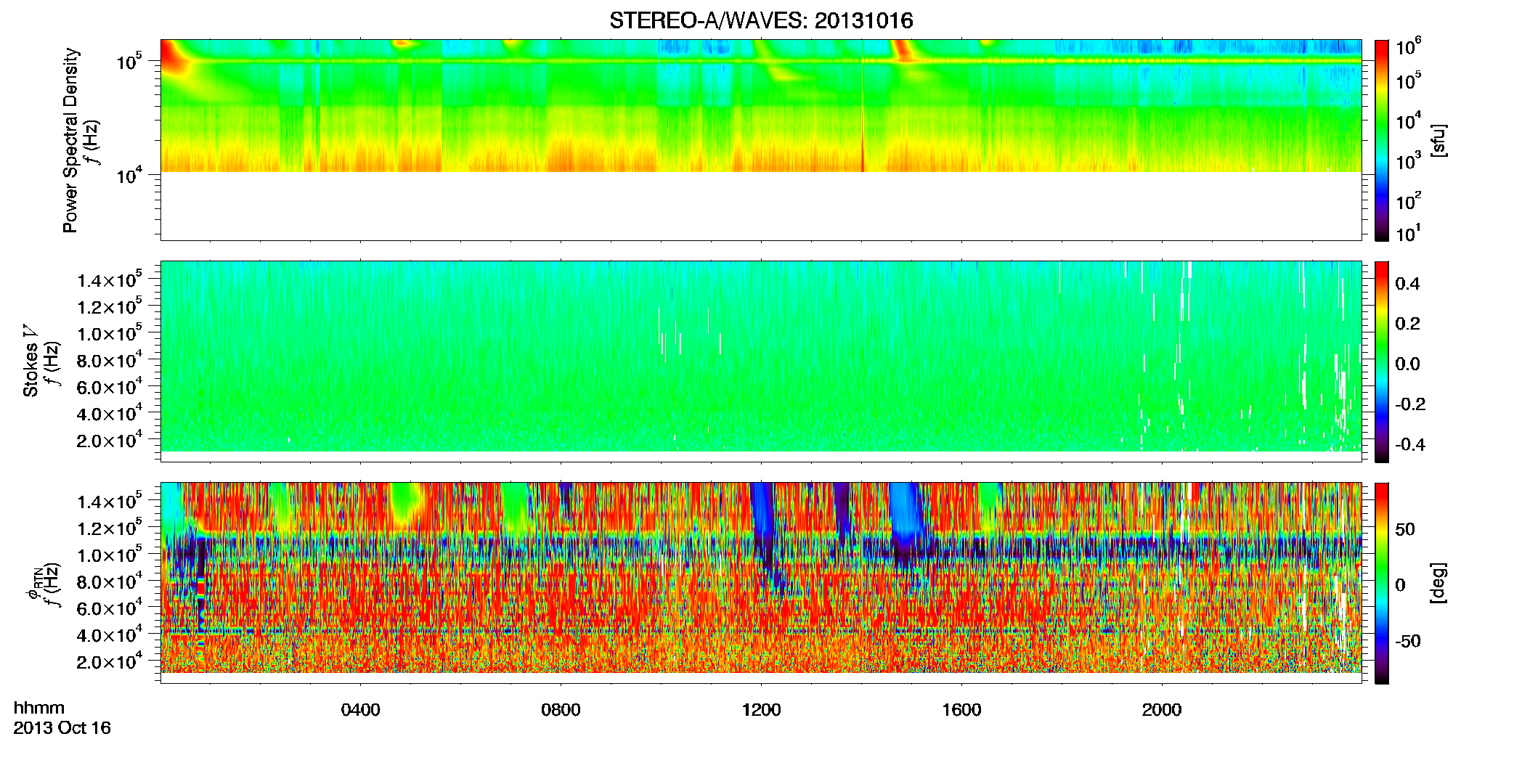The height and width of the screenshot is (784, 1522).
Task: Click the hhmm axis label
Action: (39, 708)
